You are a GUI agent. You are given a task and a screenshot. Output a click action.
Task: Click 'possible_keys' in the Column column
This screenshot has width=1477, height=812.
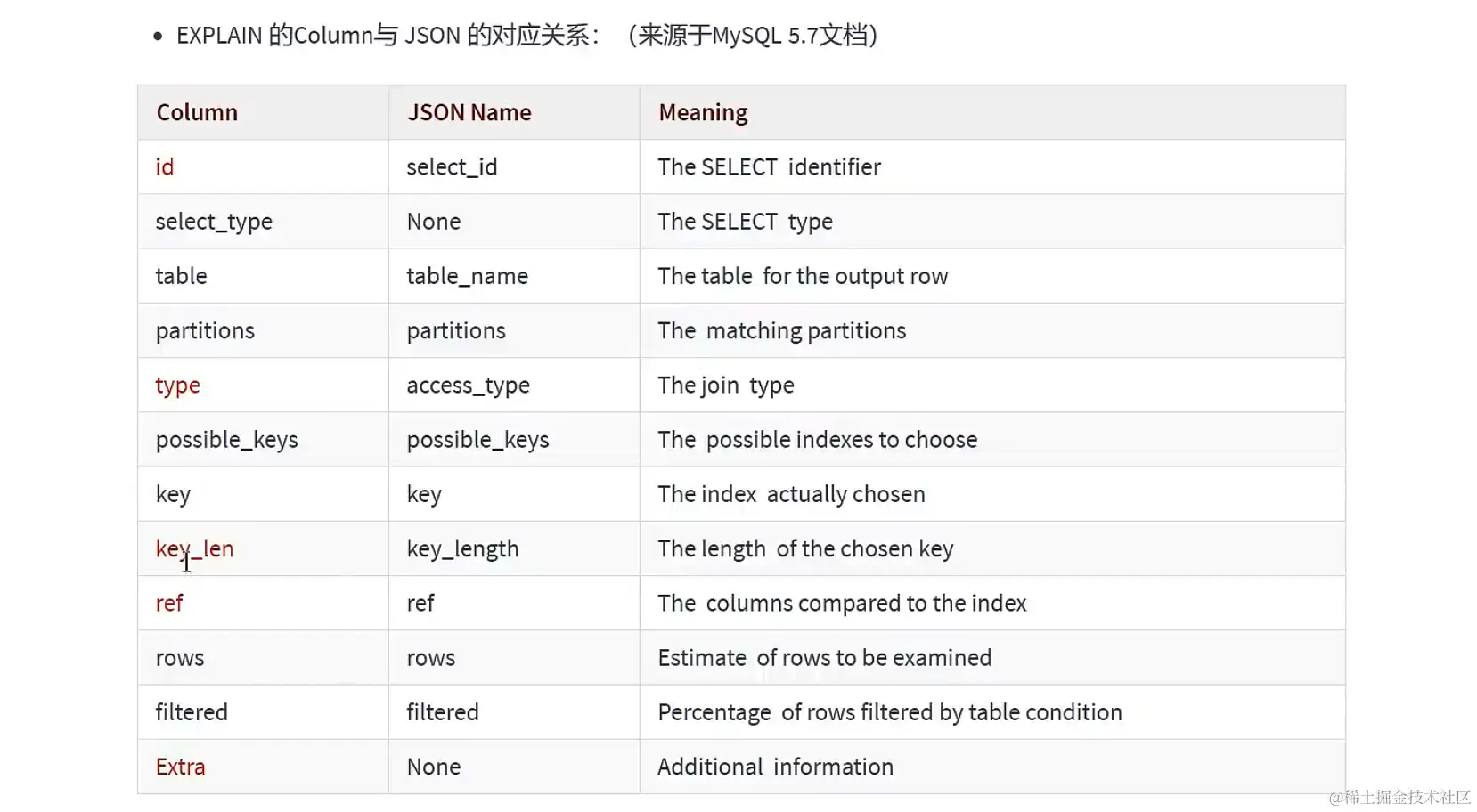pyautogui.click(x=227, y=440)
